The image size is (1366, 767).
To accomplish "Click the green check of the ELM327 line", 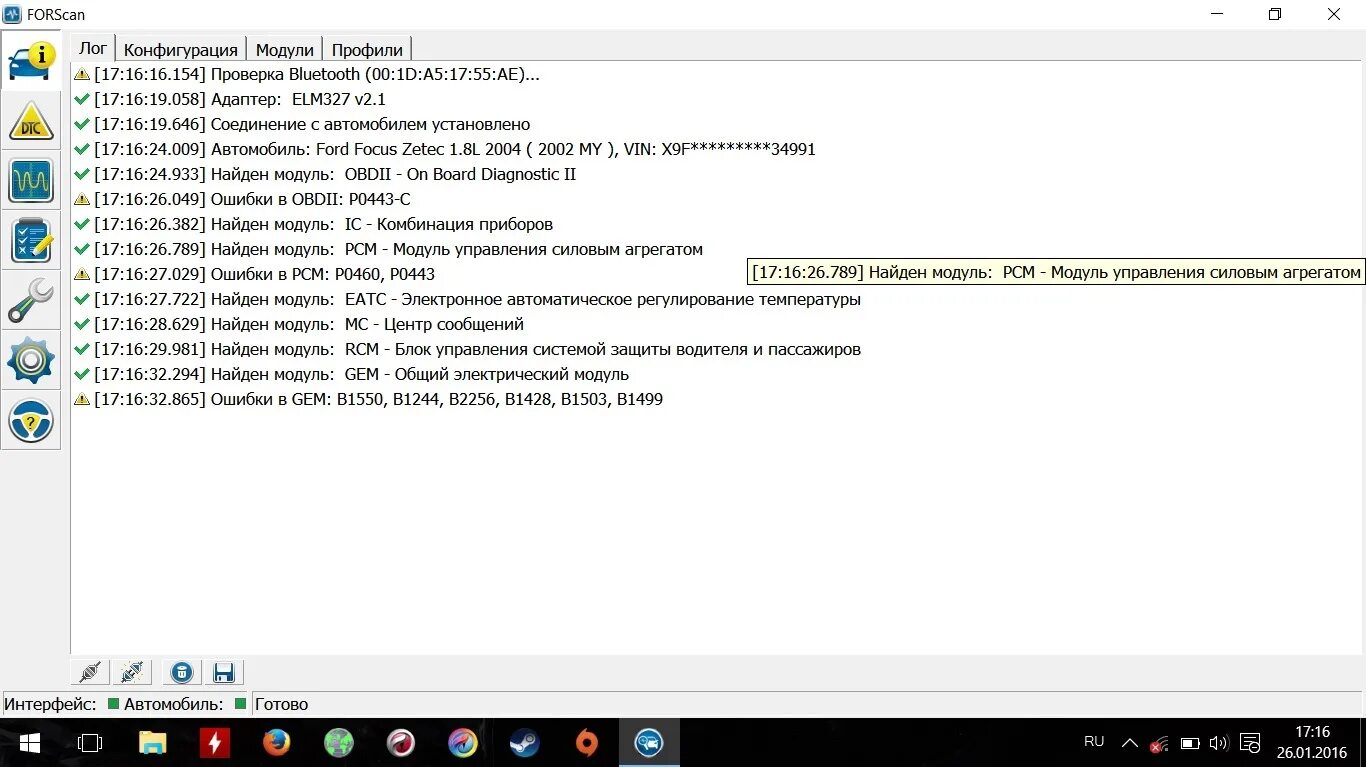I will (x=82, y=99).
